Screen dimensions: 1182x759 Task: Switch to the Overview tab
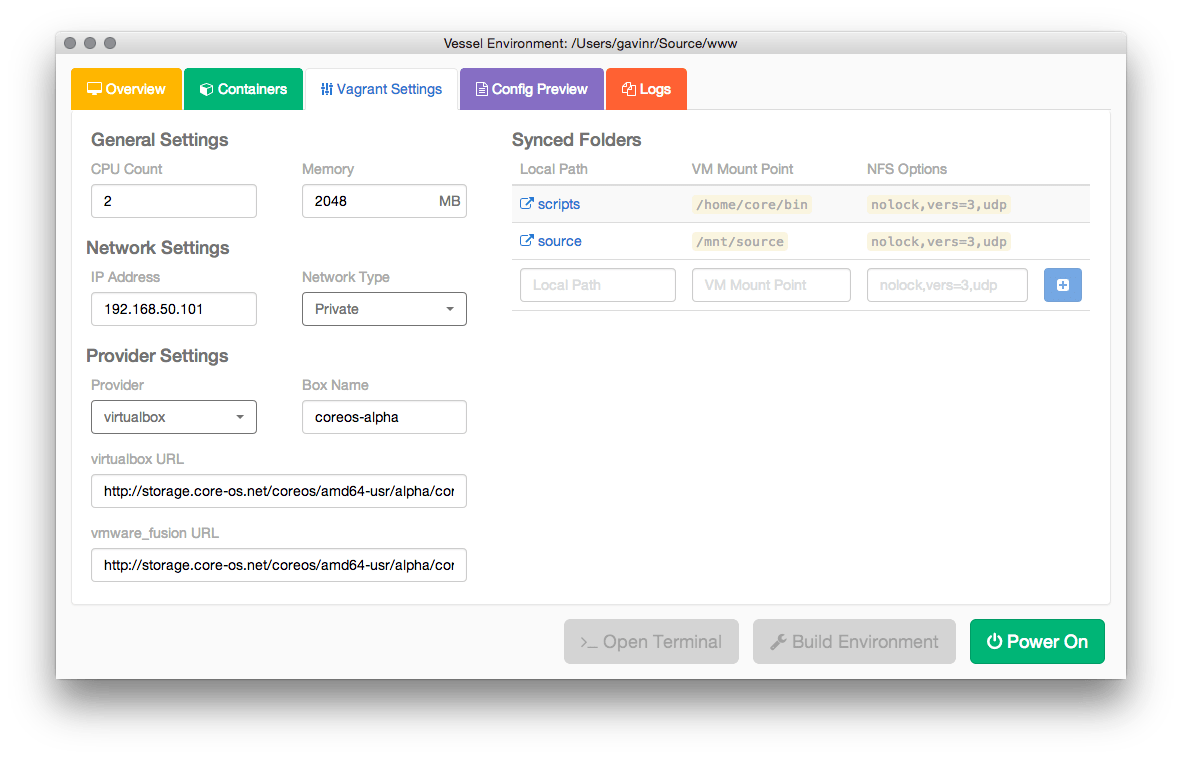pos(127,89)
